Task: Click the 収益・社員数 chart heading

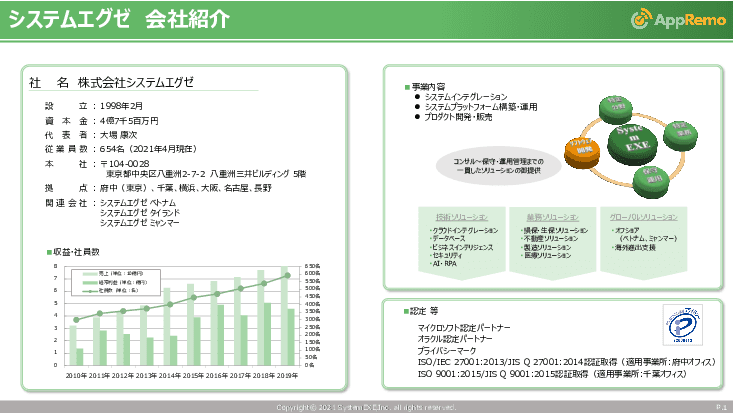Action: click(x=77, y=251)
